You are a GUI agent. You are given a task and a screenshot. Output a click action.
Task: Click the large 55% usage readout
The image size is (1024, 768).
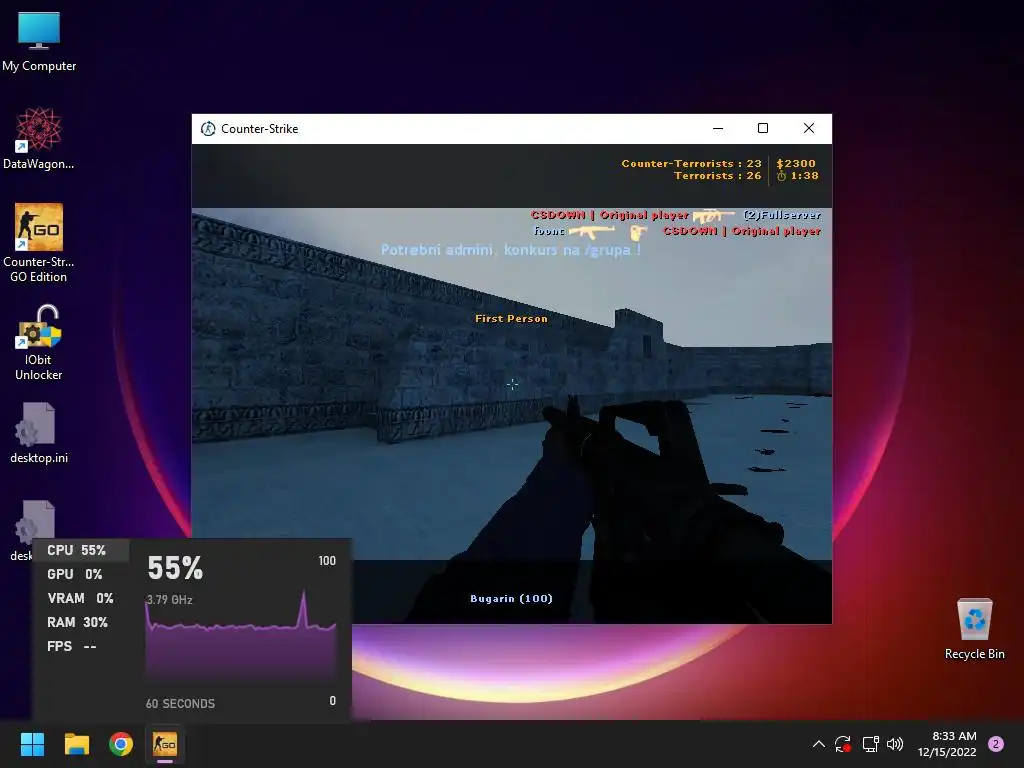click(175, 568)
